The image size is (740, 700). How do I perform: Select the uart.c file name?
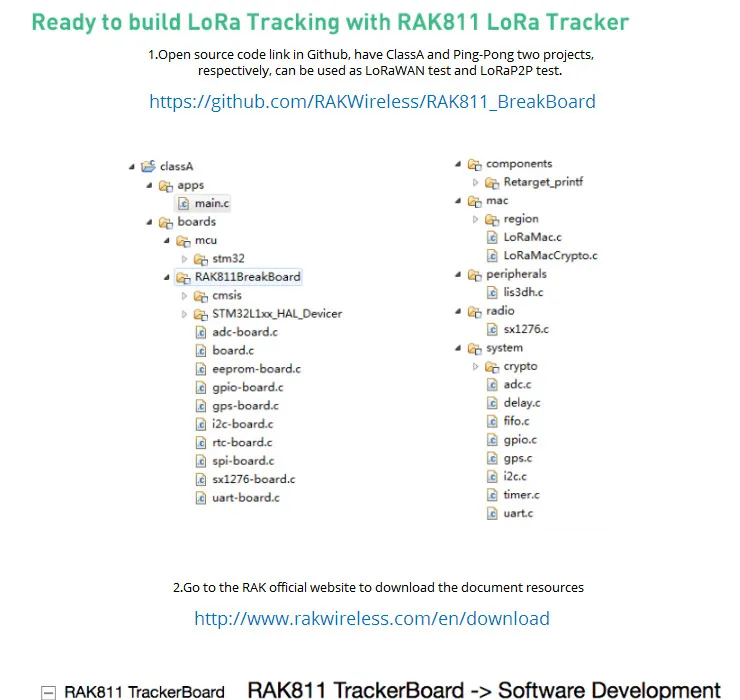[518, 513]
